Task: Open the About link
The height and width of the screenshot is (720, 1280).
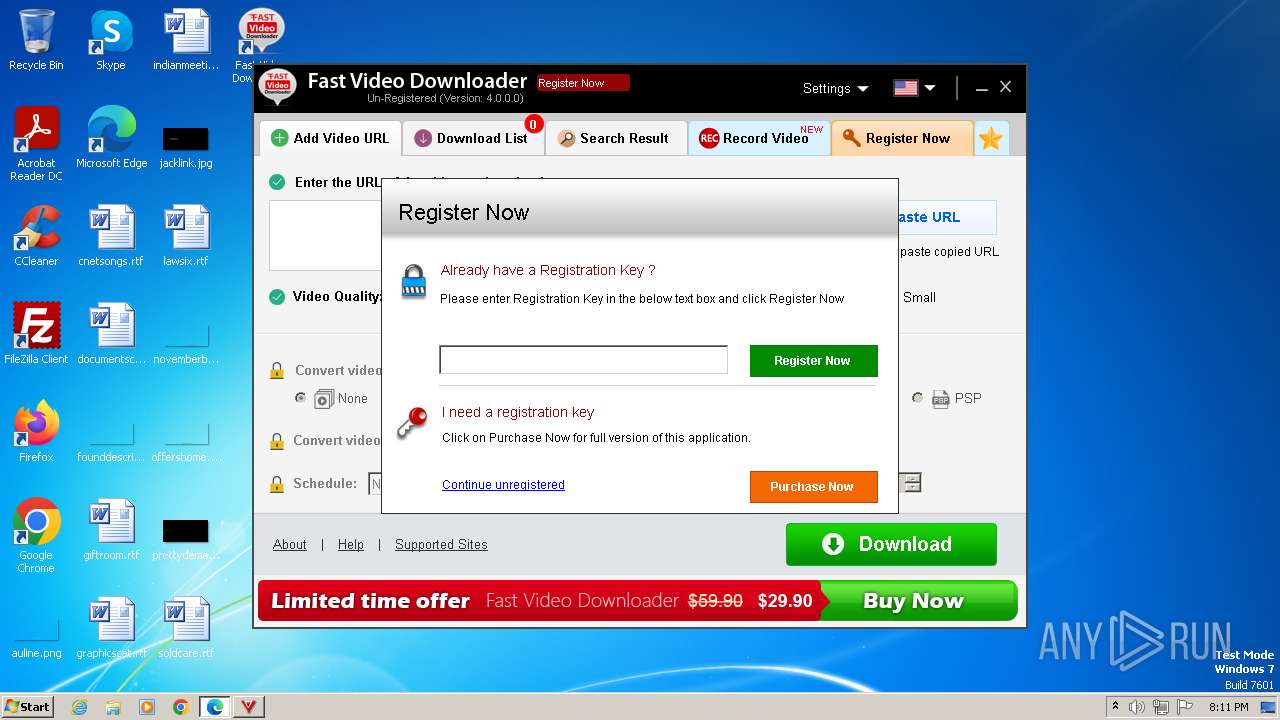Action: point(290,545)
